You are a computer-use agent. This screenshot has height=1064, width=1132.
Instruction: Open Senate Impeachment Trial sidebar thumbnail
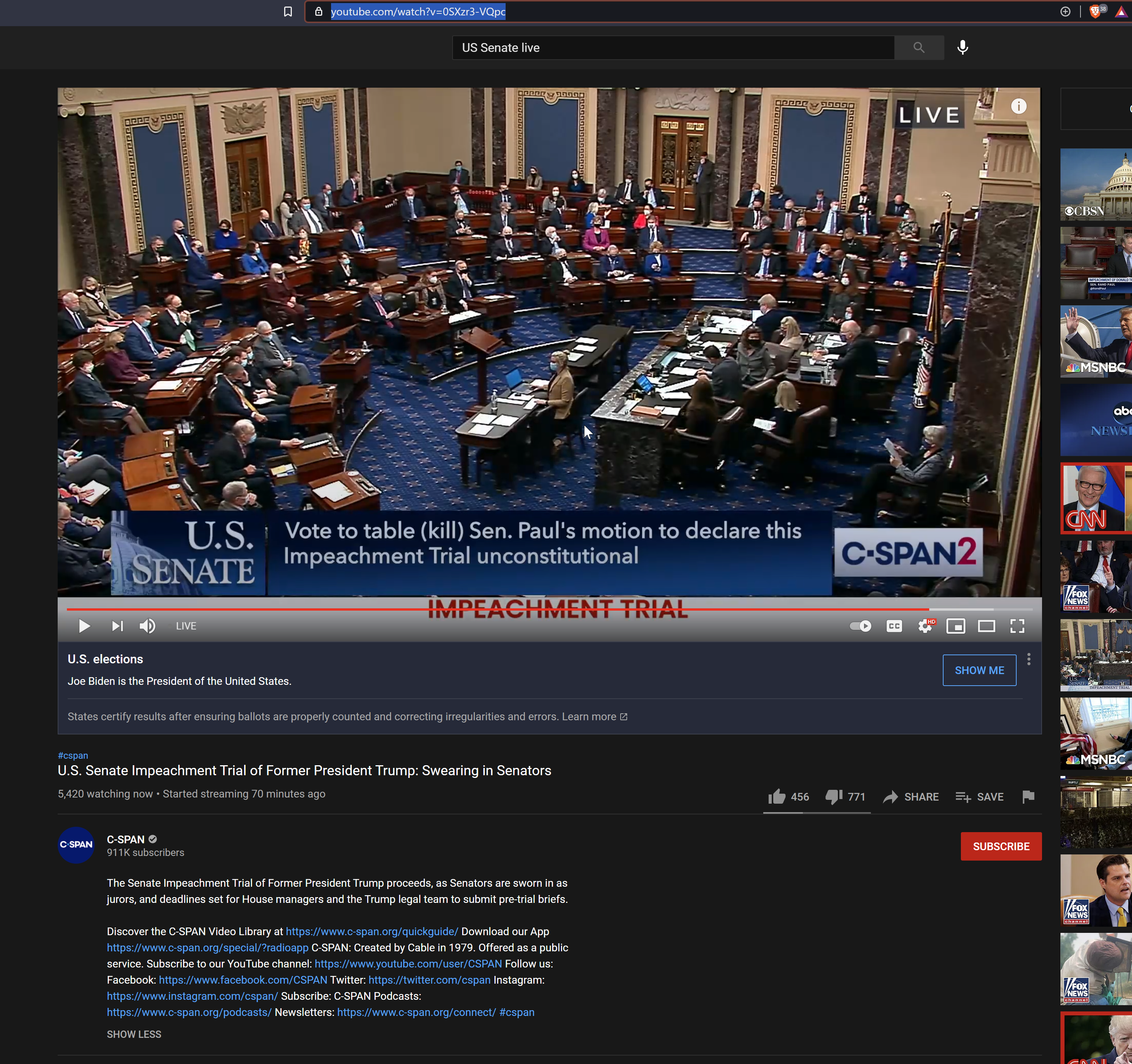(1096, 655)
